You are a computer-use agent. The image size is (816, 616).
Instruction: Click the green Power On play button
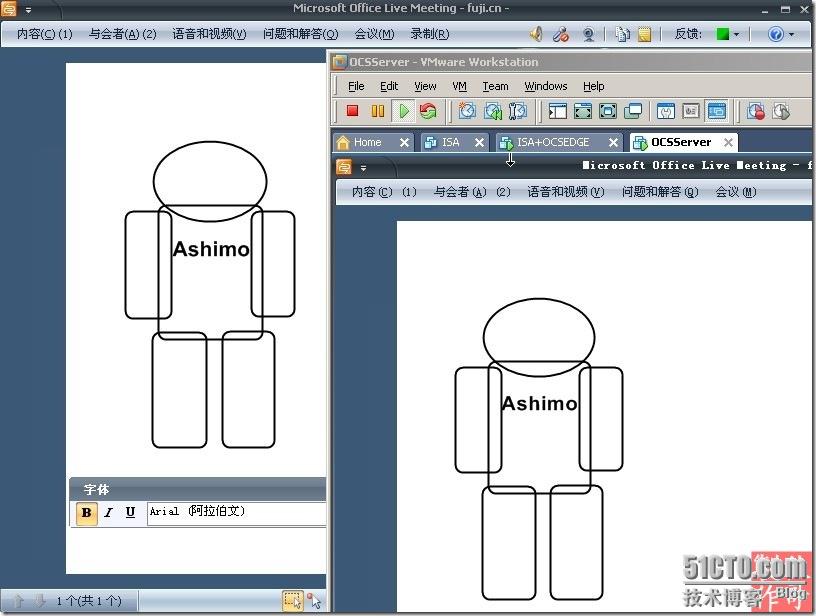[x=404, y=111]
